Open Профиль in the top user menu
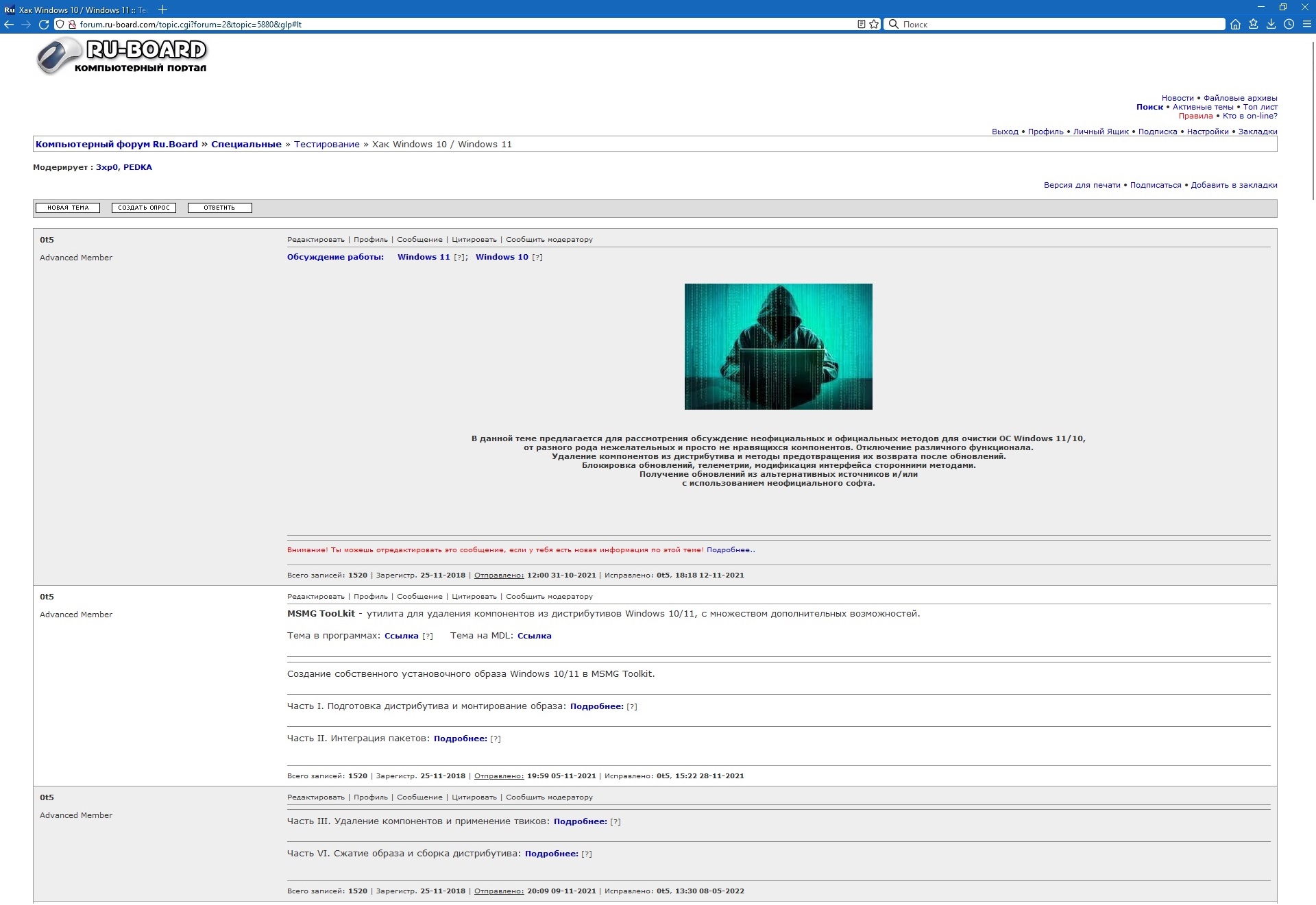The image size is (1316, 905). click(x=1045, y=132)
